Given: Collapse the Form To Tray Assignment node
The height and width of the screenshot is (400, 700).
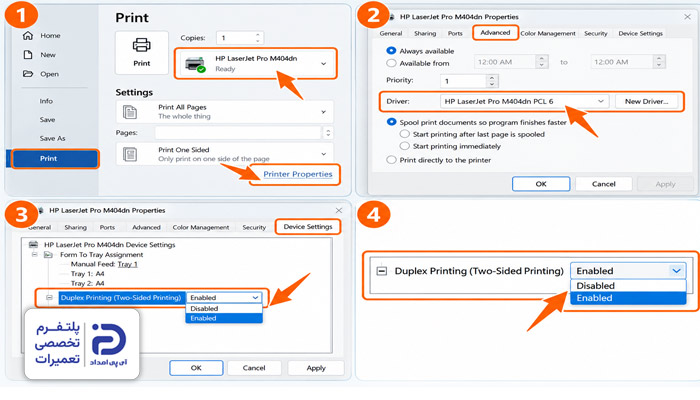Looking at the screenshot, I should [34, 254].
